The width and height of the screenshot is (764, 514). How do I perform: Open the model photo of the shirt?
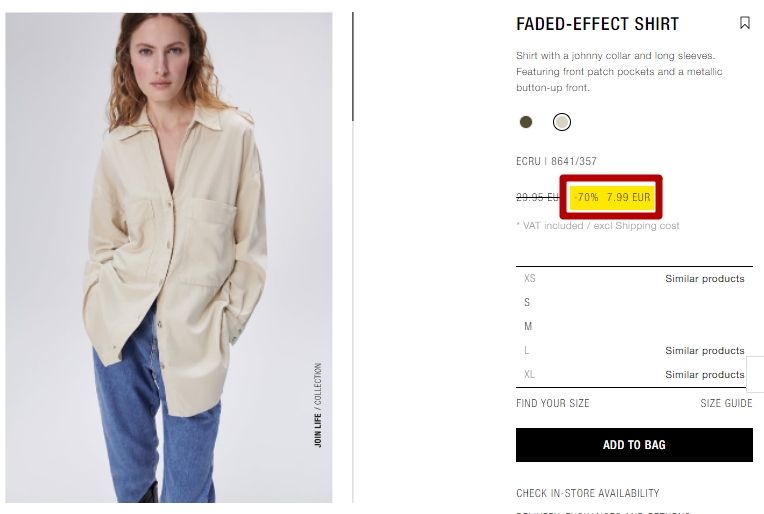point(169,258)
